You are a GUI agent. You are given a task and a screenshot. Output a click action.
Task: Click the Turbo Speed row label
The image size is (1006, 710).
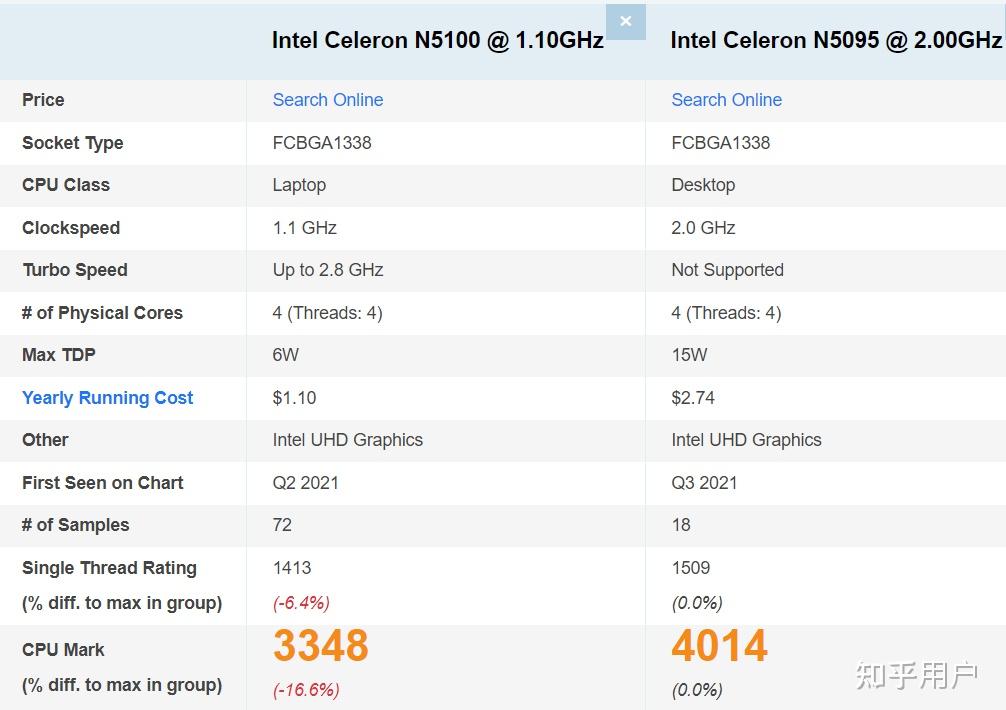[74, 270]
